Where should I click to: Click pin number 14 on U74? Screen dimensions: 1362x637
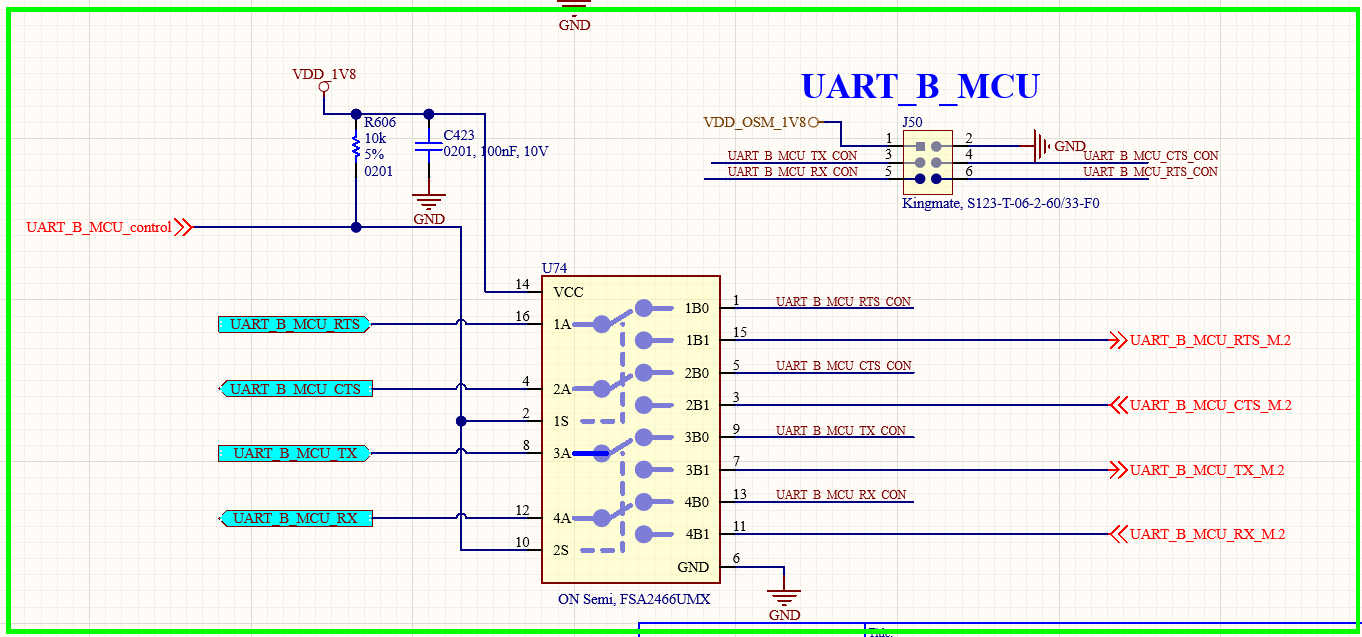pos(523,284)
